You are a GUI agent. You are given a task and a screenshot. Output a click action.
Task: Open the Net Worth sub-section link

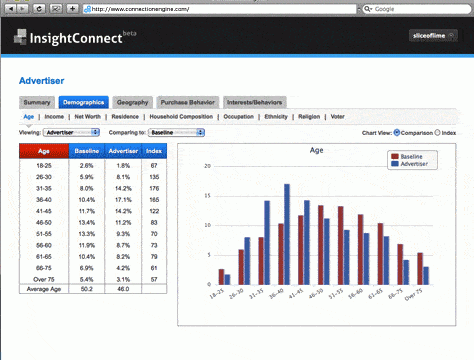[x=87, y=117]
